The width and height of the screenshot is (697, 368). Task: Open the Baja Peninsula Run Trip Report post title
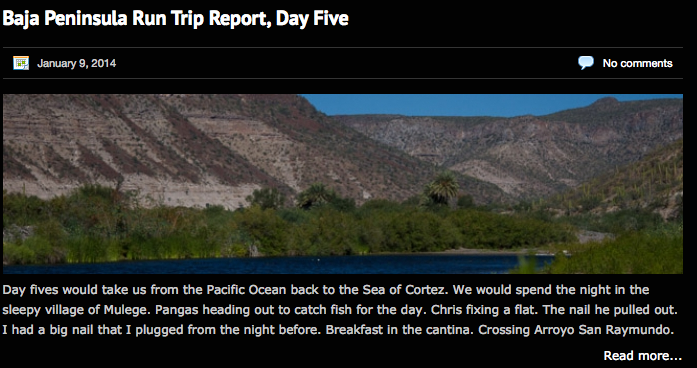tap(176, 19)
